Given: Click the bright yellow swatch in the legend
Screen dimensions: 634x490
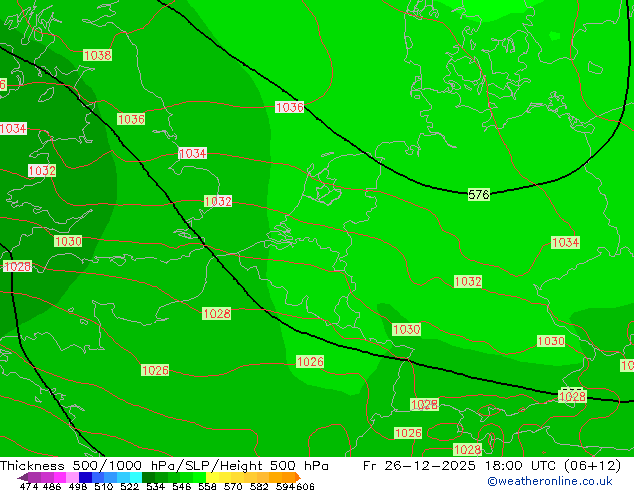Looking at the screenshot, I should tap(212, 477).
